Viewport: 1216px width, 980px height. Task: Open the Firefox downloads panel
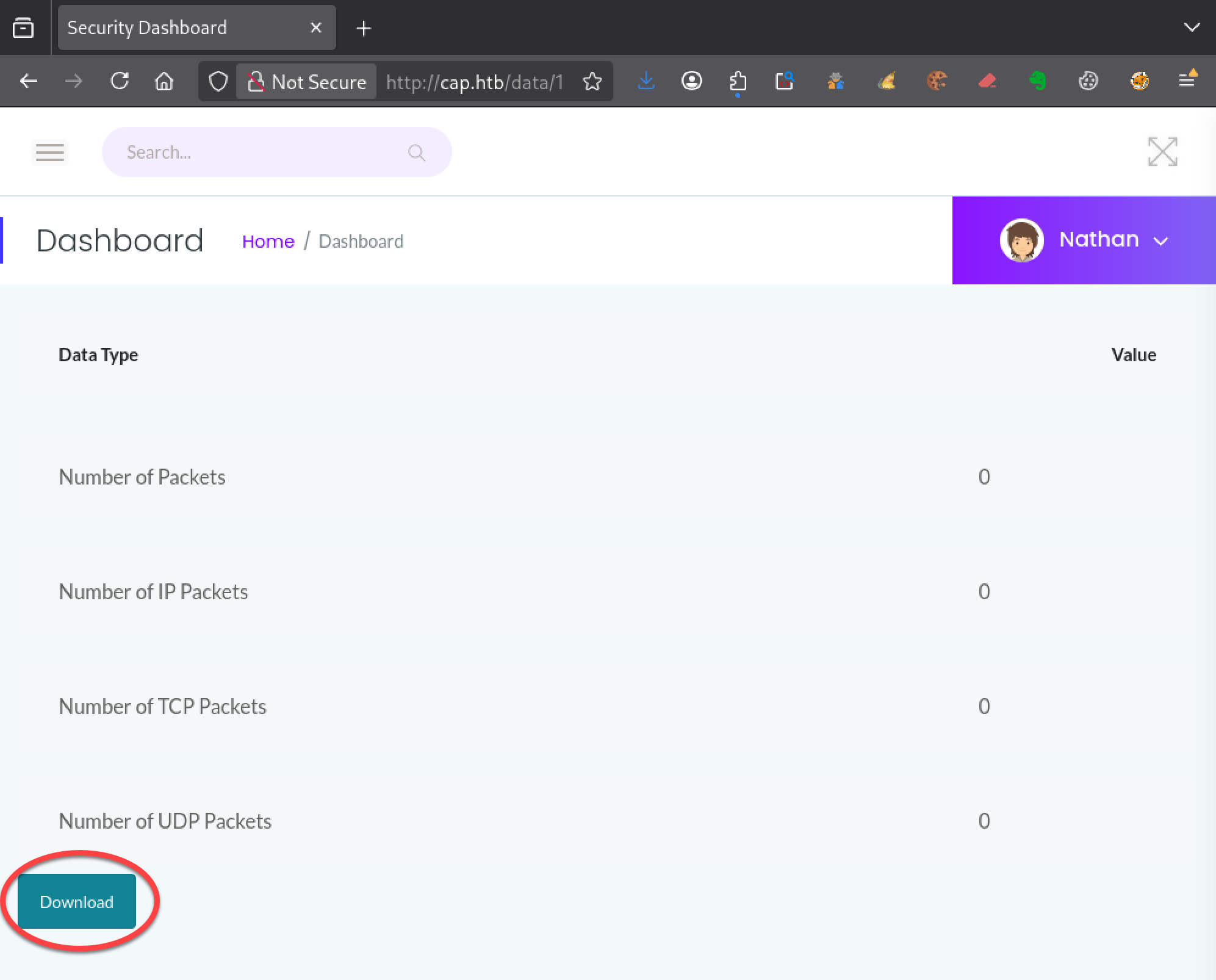646,81
